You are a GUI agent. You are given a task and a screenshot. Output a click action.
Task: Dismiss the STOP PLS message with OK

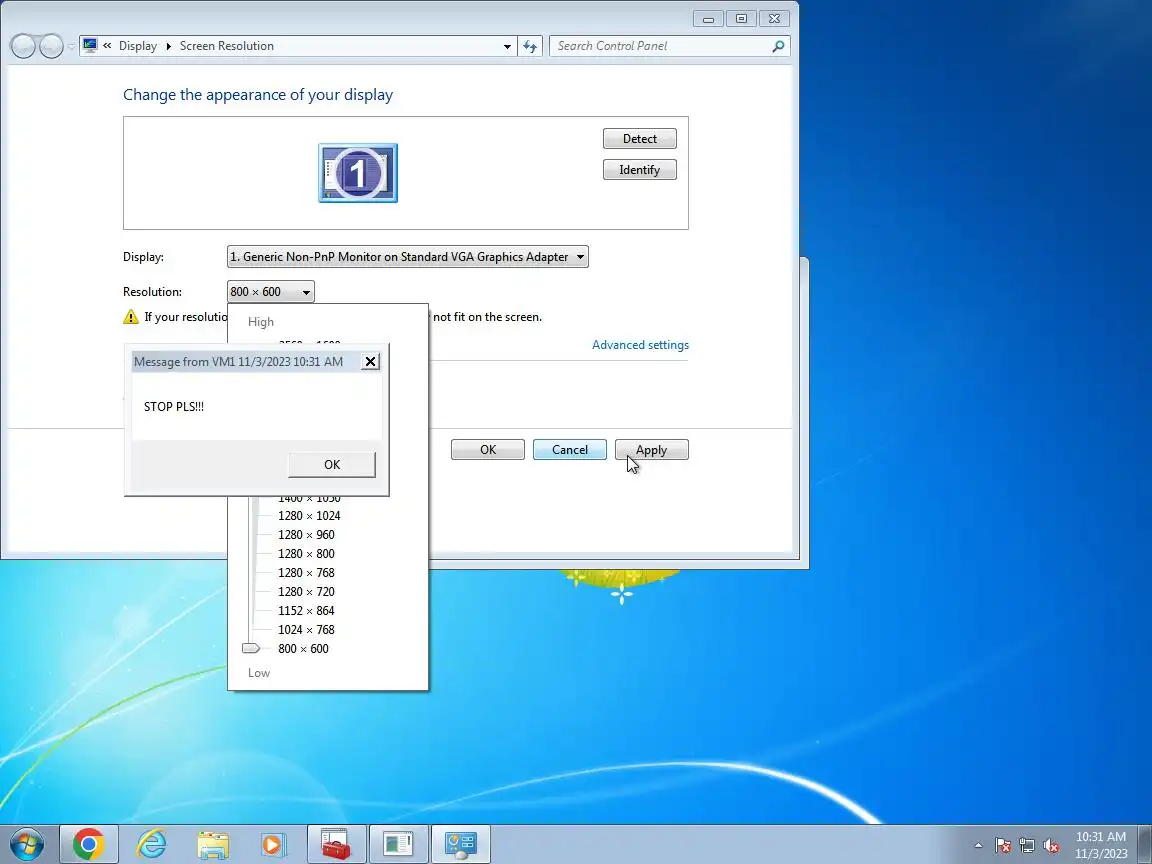click(331, 464)
